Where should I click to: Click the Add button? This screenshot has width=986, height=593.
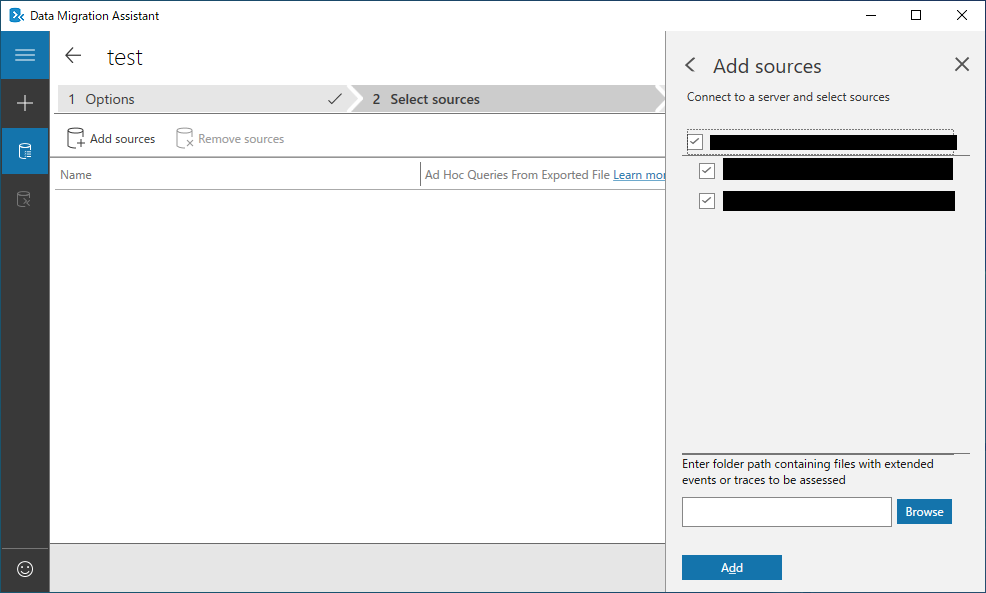[732, 568]
